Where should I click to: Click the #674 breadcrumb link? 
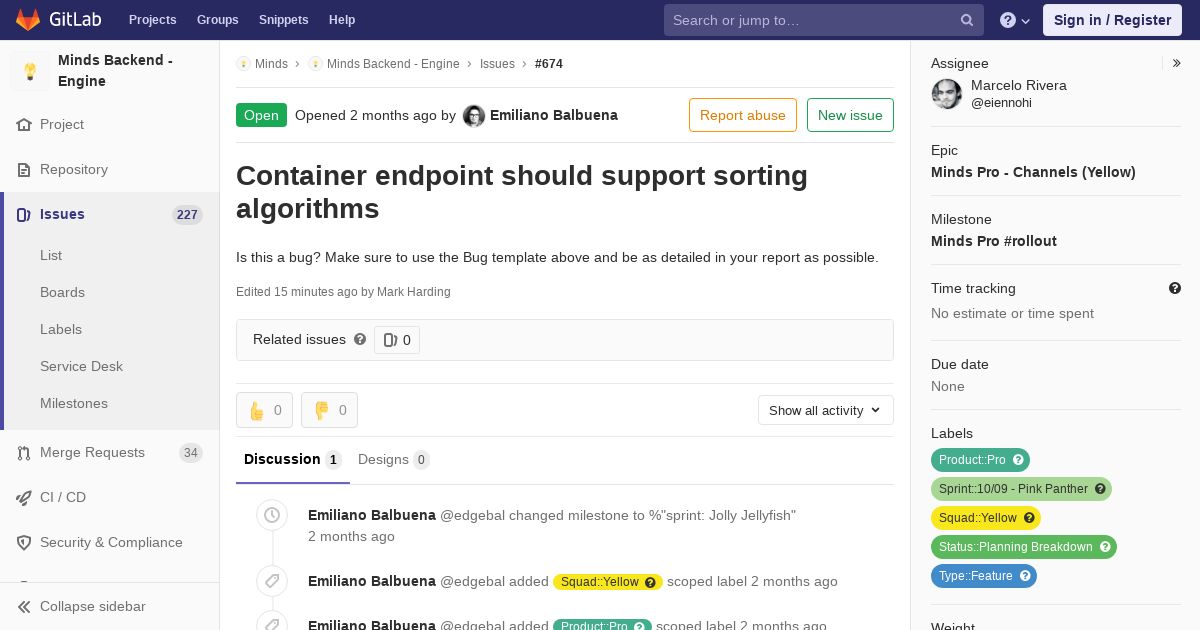[x=549, y=64]
